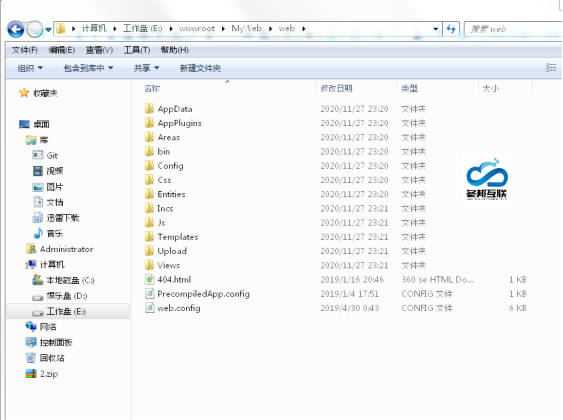563x420 pixels.
Task: Select the 2.zip archive in sidebar
Action: [42, 374]
